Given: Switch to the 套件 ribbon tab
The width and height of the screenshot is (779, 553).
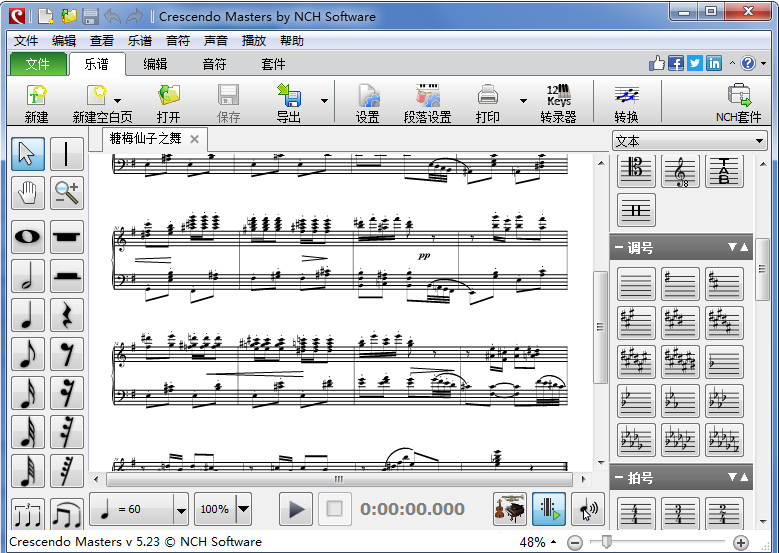Looking at the screenshot, I should [273, 64].
